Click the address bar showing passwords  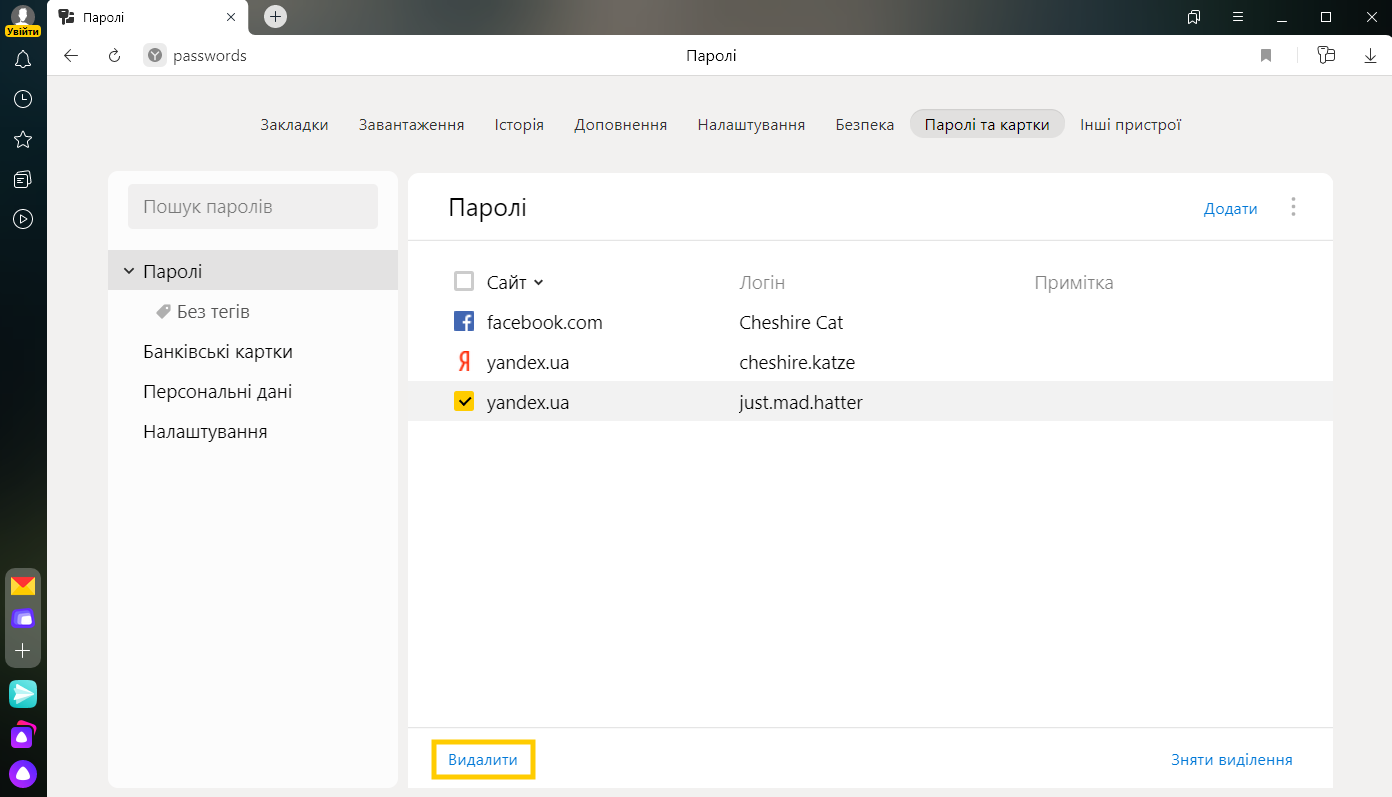tap(210, 56)
